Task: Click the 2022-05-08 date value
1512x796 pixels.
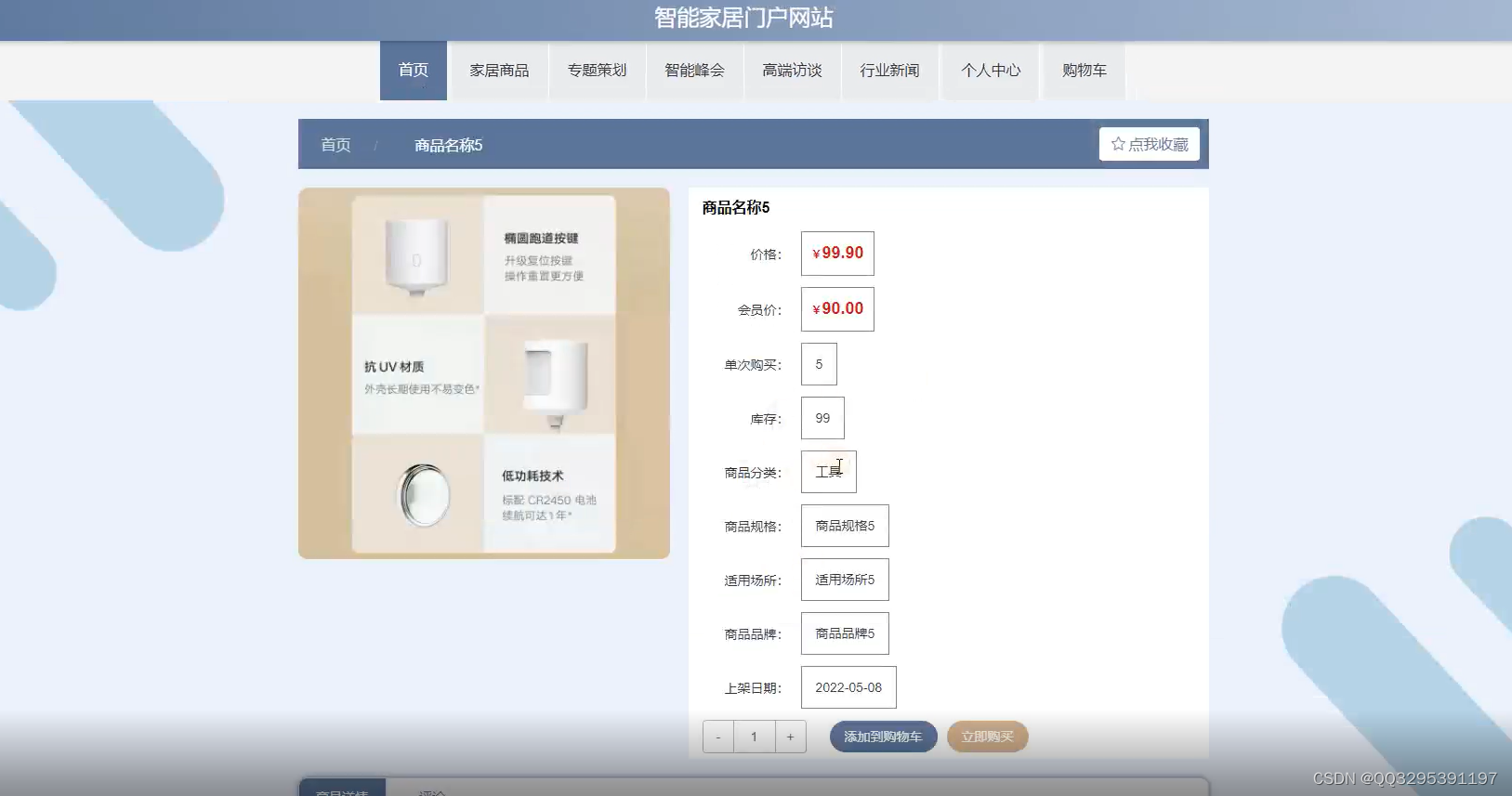Action: [848, 687]
